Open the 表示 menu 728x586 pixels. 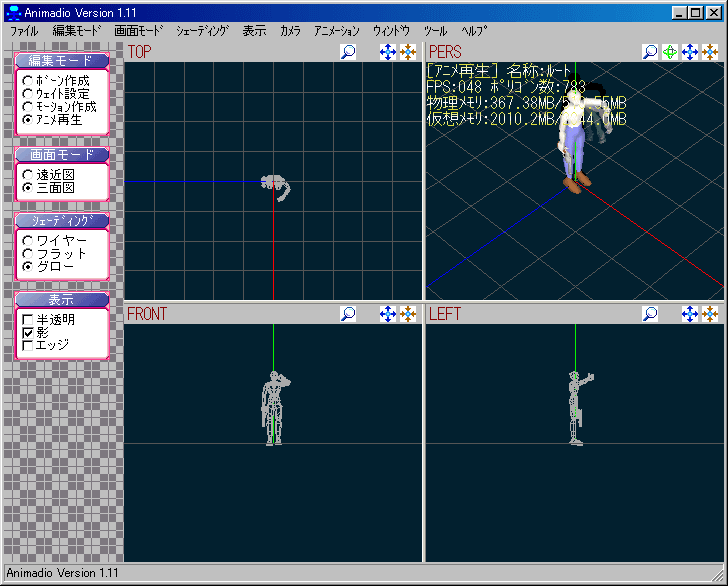click(254, 31)
